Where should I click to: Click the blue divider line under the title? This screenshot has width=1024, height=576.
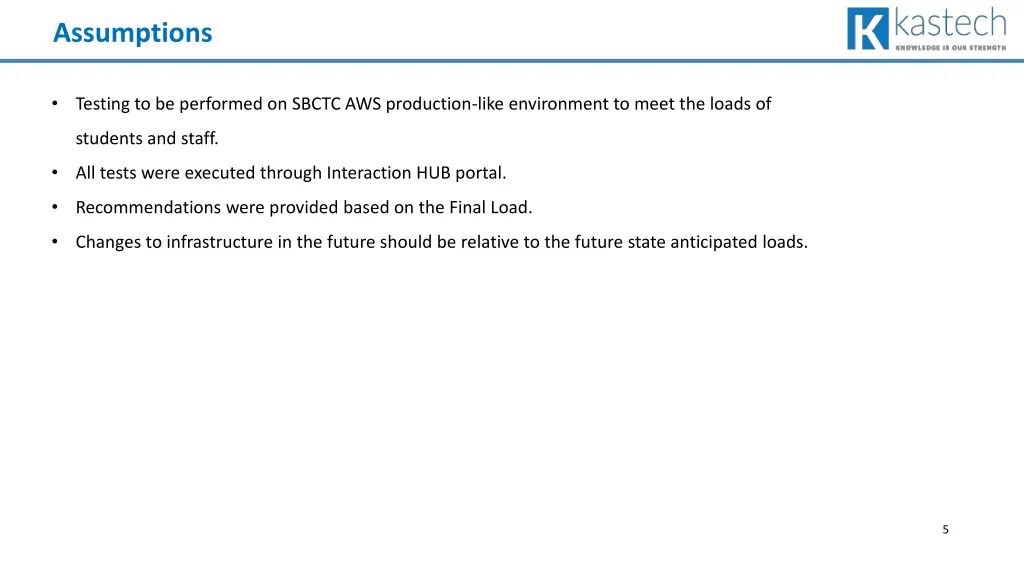(x=512, y=61)
